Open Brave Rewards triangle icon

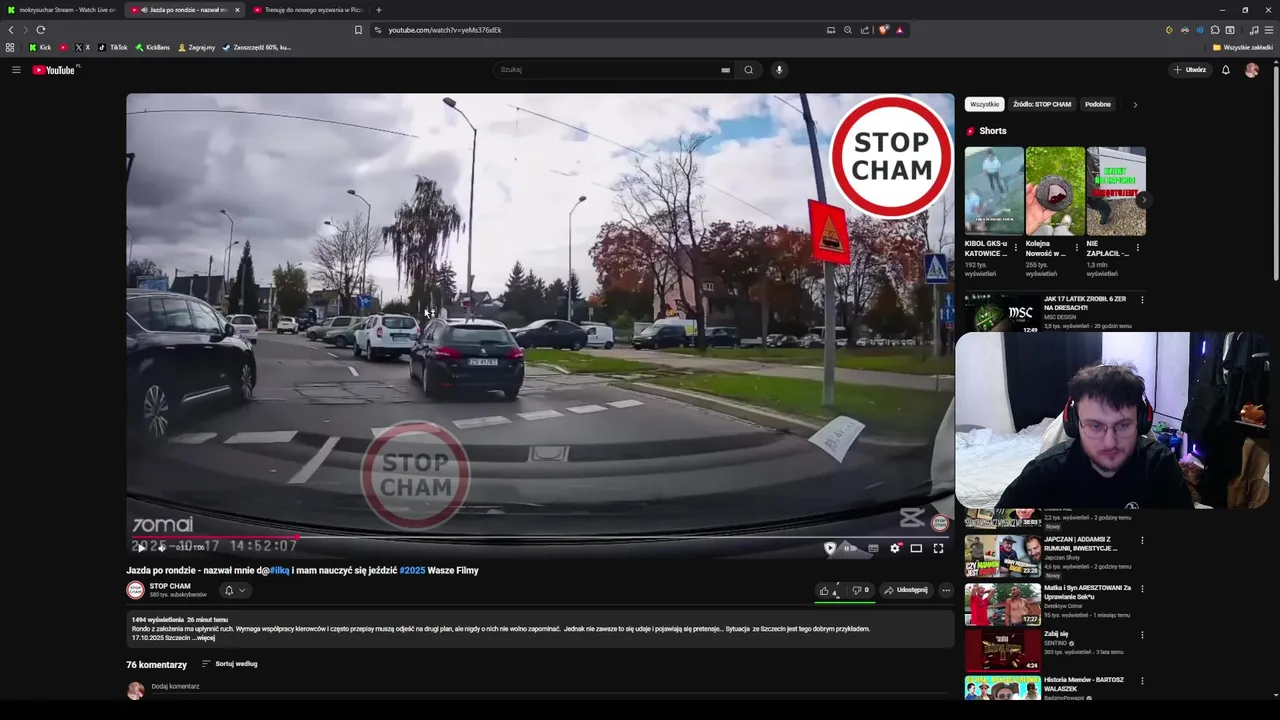pos(899,30)
